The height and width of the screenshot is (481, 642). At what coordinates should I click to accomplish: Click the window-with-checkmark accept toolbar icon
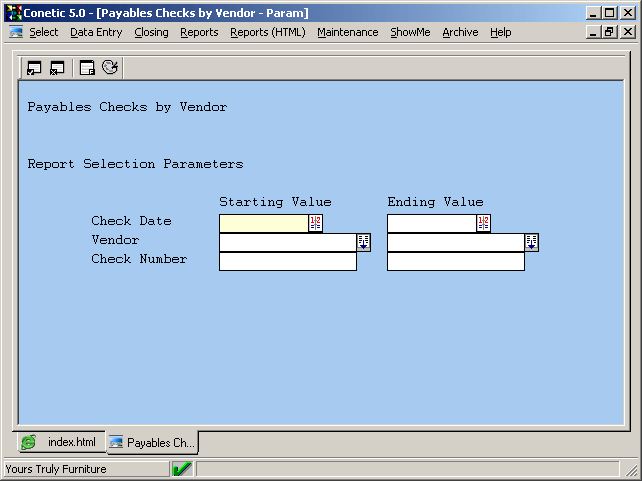(34, 68)
